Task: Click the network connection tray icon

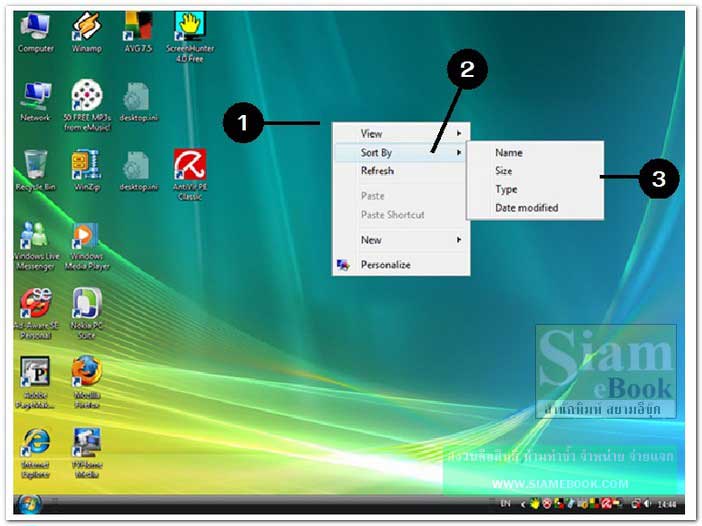Action: tap(636, 504)
